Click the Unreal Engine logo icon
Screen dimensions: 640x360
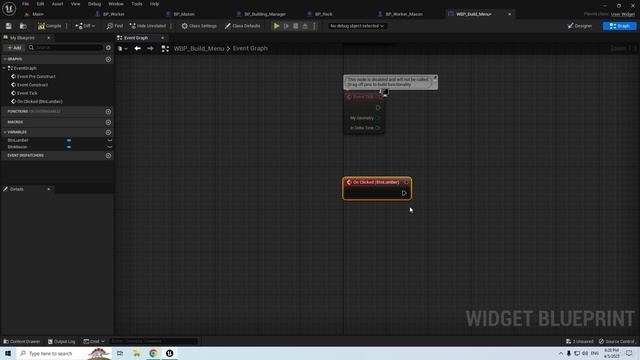tap(9, 8)
